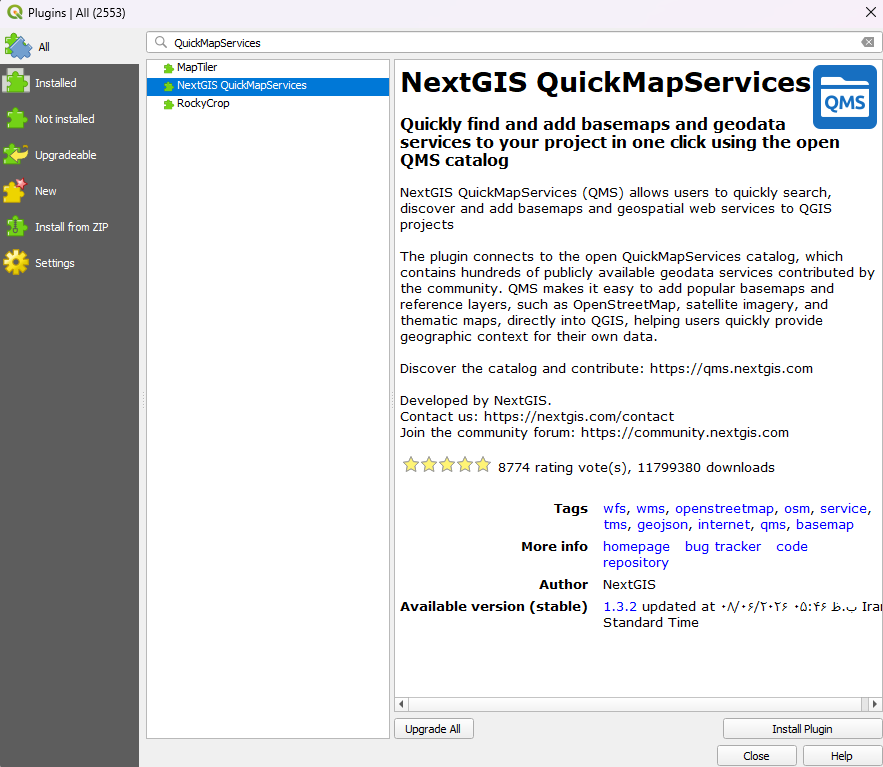This screenshot has height=767, width=883.
Task: Open the geojson tag link
Action: pos(662,524)
